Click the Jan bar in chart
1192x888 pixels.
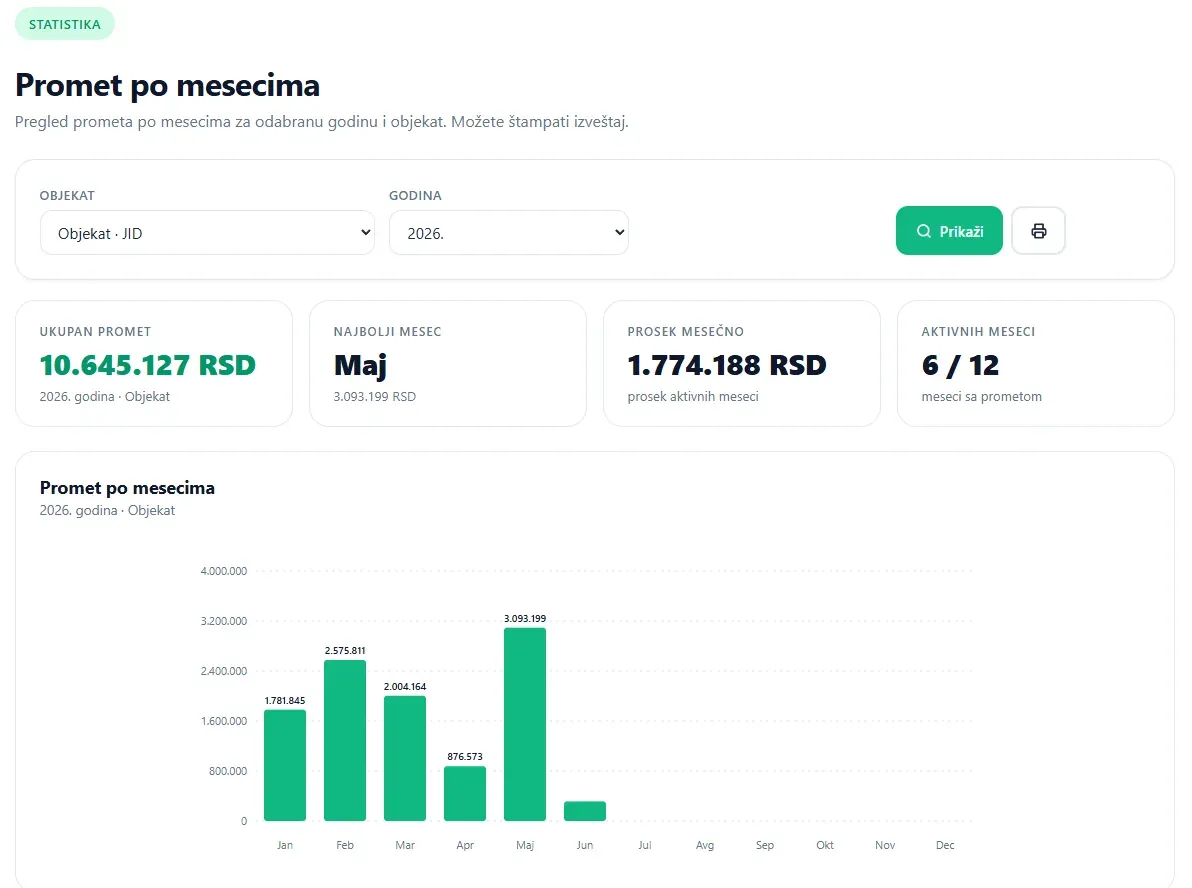pos(285,765)
